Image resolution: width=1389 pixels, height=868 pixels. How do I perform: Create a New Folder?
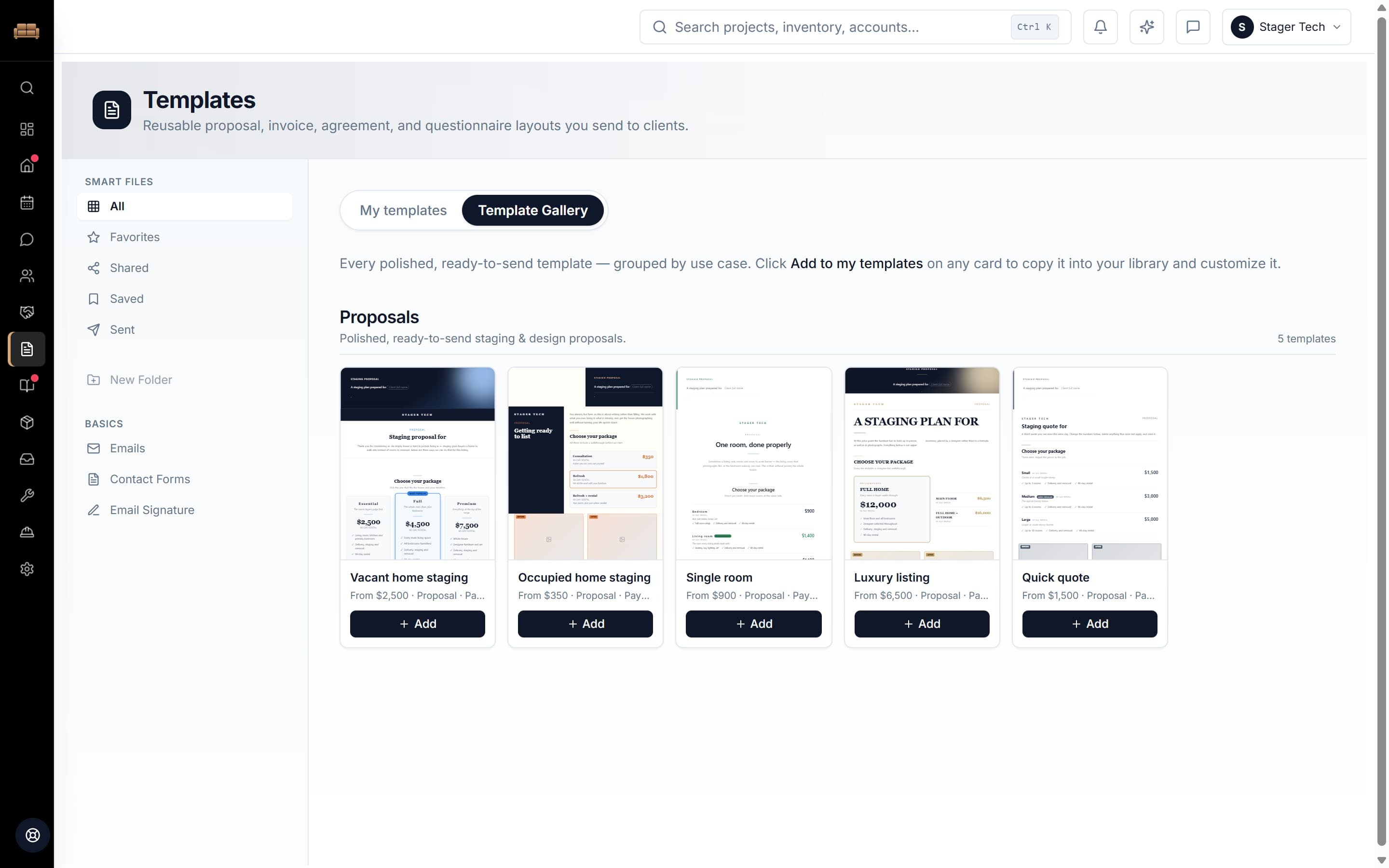pyautogui.click(x=185, y=380)
